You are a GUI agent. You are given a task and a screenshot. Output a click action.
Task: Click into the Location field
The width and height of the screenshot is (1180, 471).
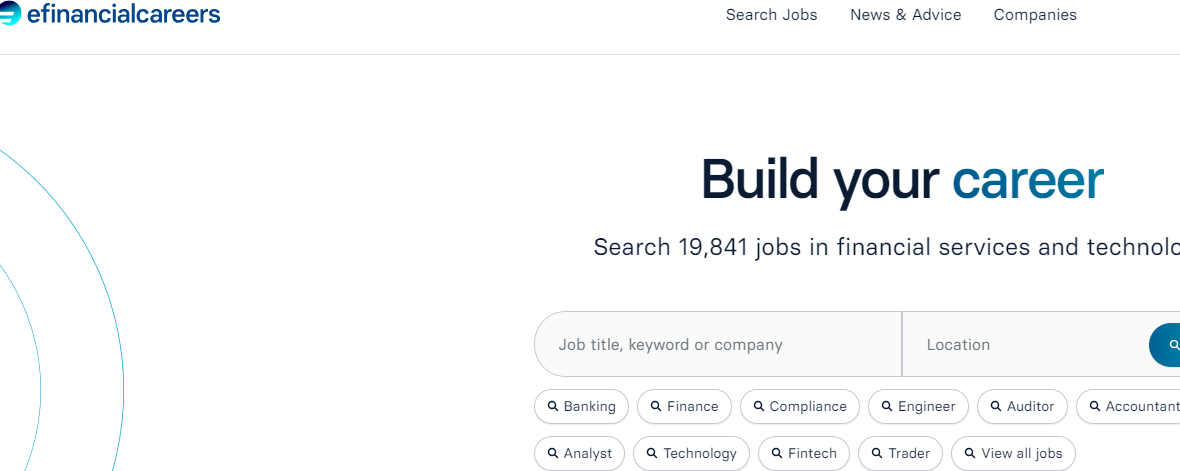(x=1030, y=345)
